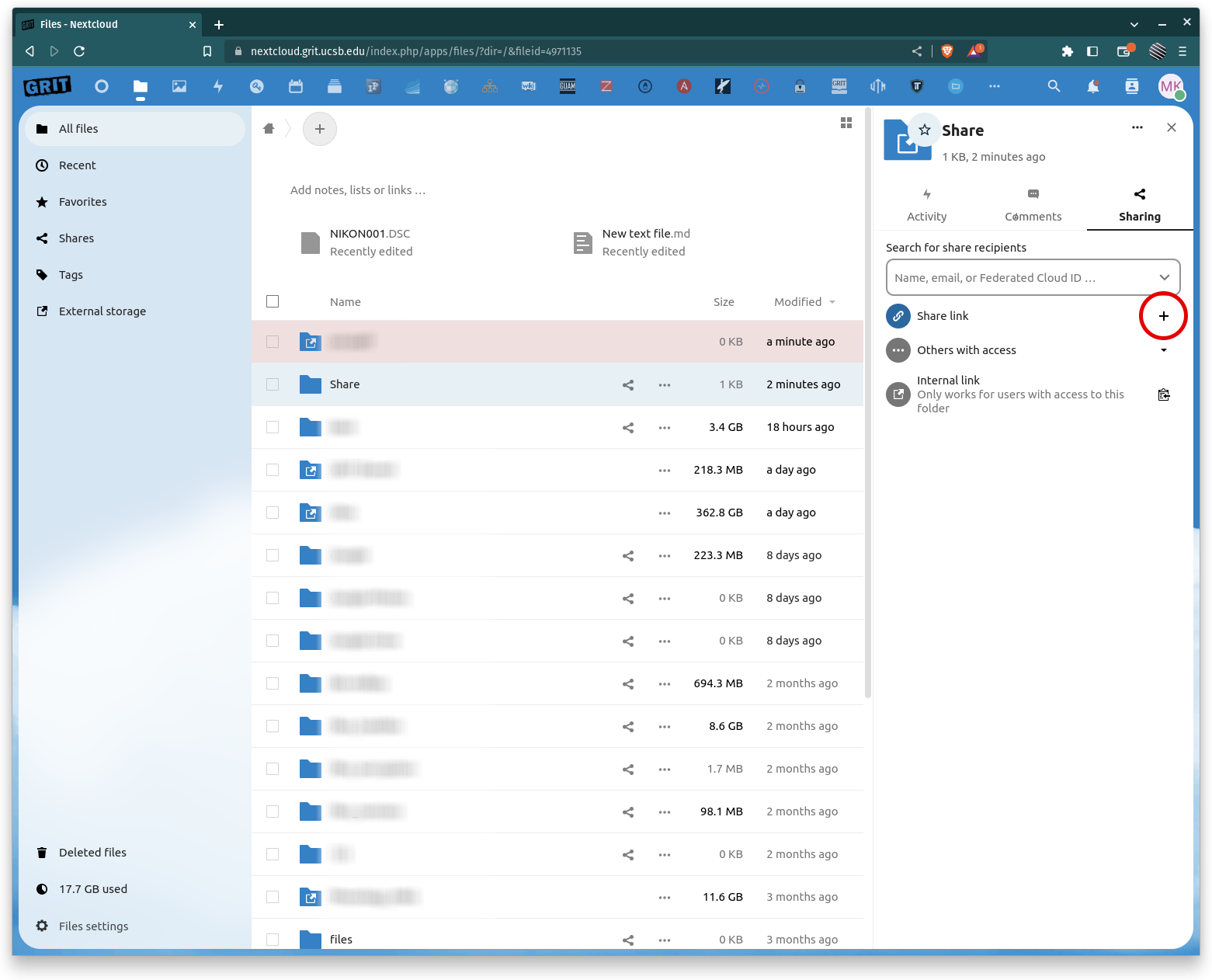Show more apps via top bar ellipsis

click(995, 86)
